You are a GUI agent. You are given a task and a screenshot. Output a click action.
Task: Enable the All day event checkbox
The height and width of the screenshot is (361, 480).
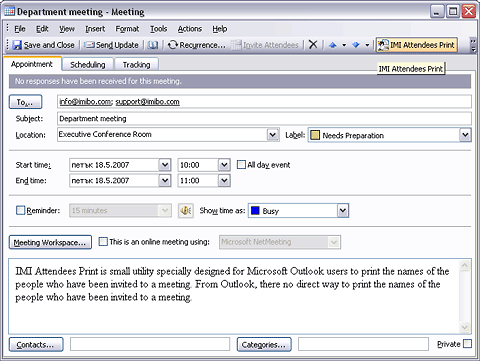(x=241, y=165)
